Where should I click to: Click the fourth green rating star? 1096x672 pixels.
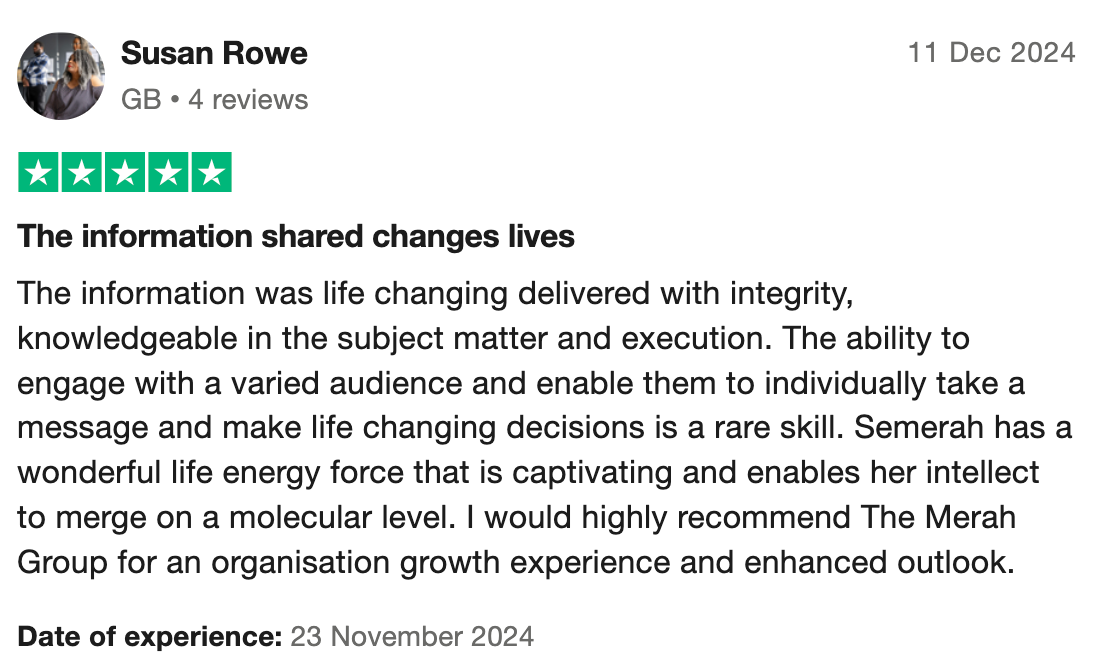pyautogui.click(x=168, y=173)
